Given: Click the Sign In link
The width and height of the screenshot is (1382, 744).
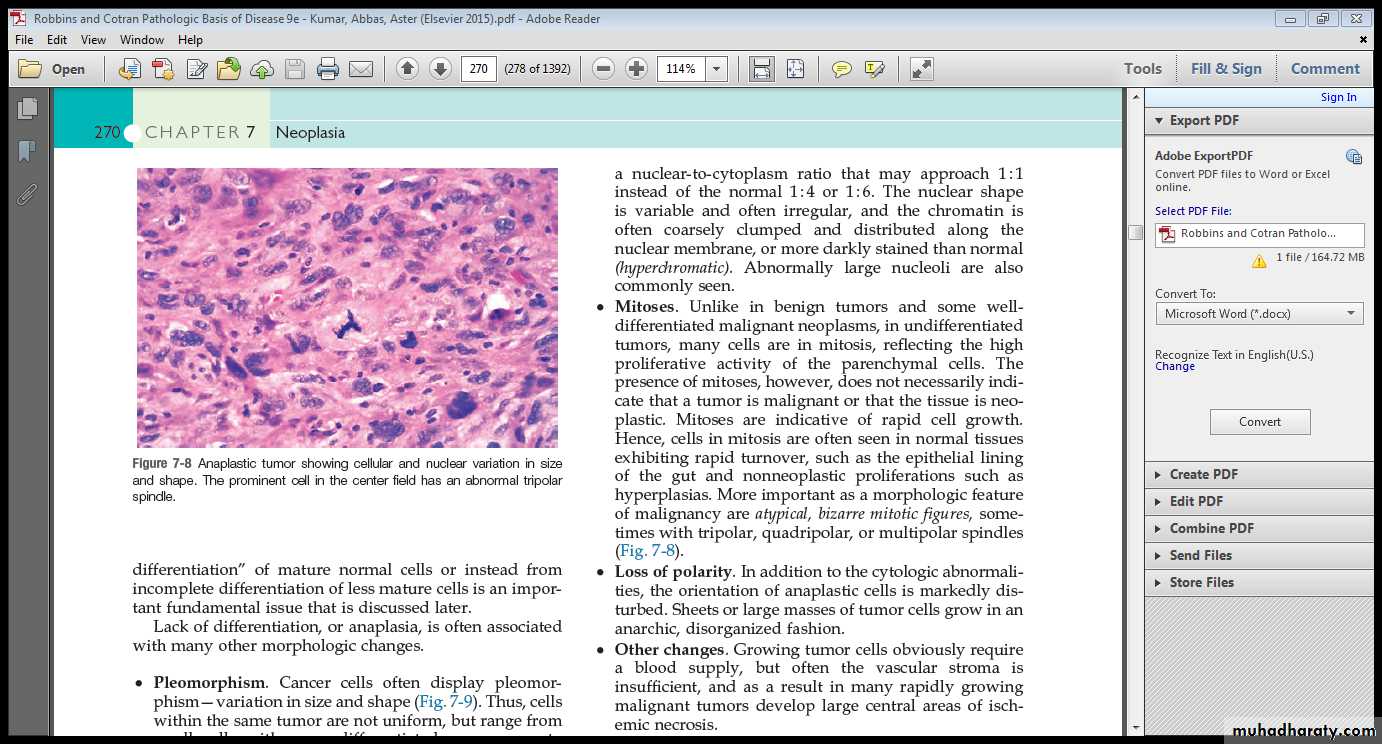Looking at the screenshot, I should 1338,97.
